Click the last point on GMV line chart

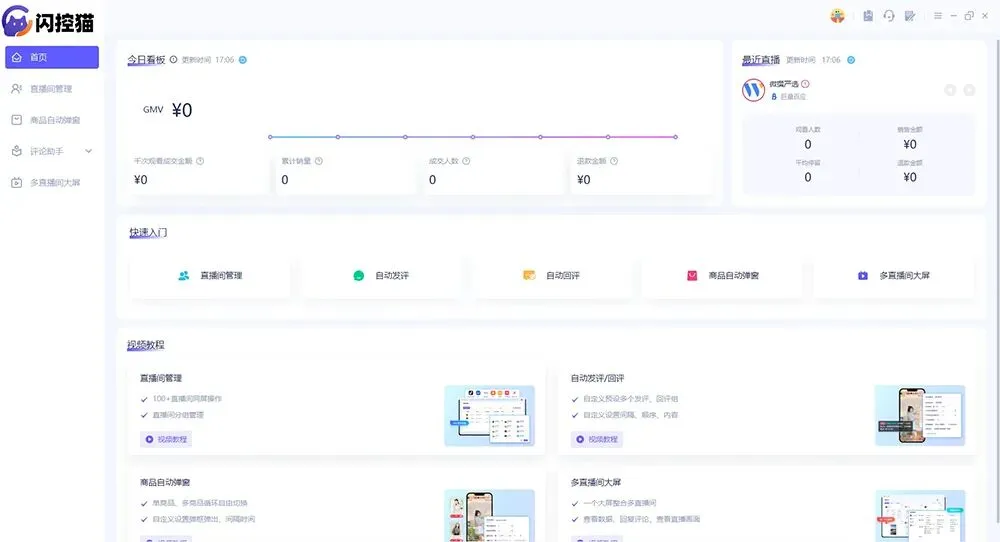pos(675,137)
